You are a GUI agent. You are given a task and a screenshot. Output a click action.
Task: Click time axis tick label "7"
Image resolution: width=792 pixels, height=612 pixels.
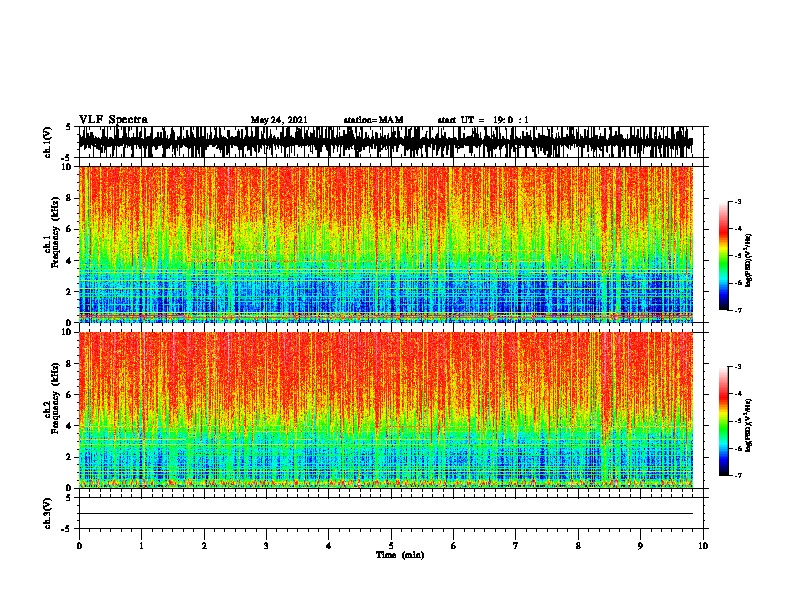(516, 546)
